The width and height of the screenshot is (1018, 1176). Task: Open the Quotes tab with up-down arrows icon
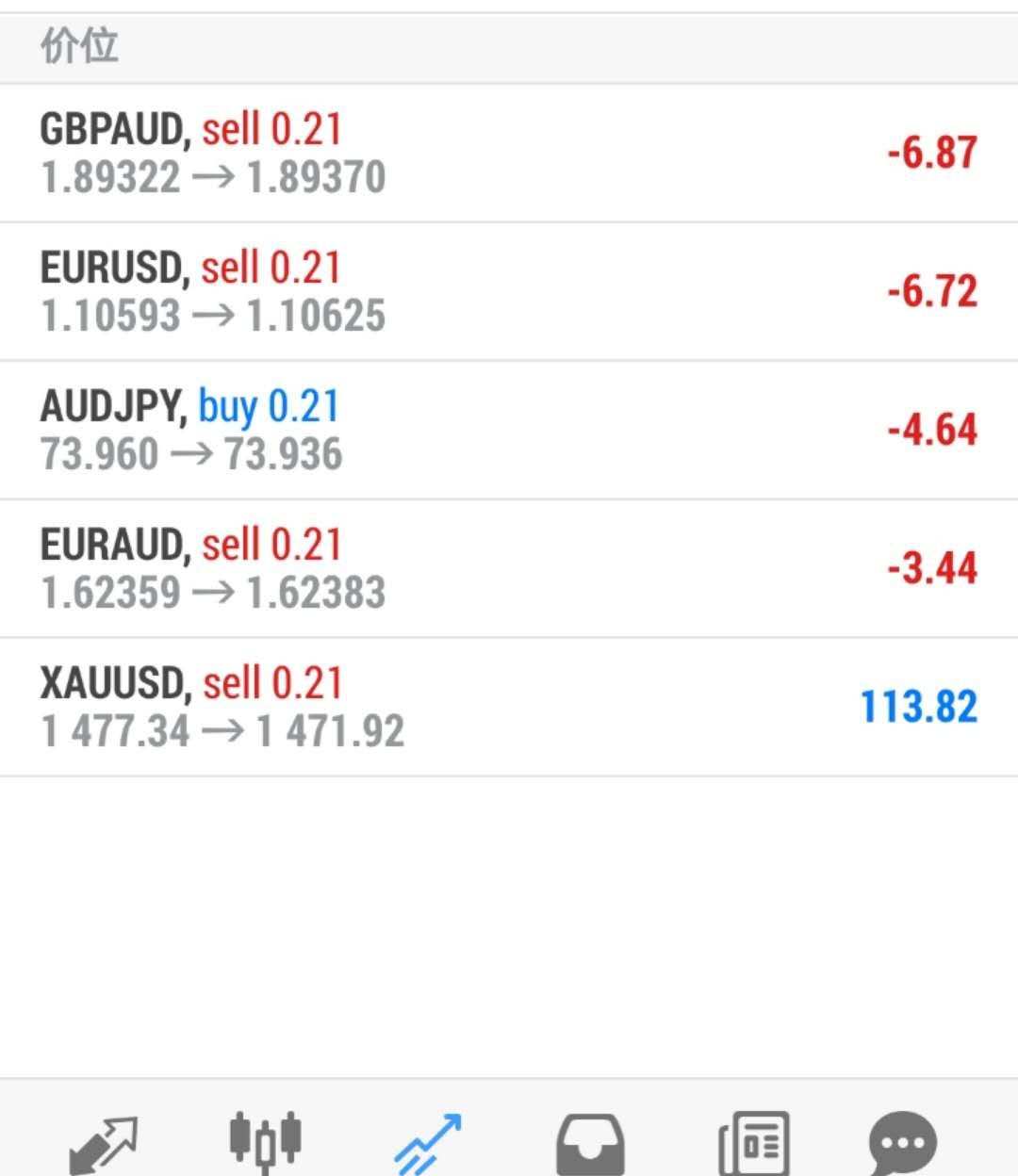[104, 1141]
